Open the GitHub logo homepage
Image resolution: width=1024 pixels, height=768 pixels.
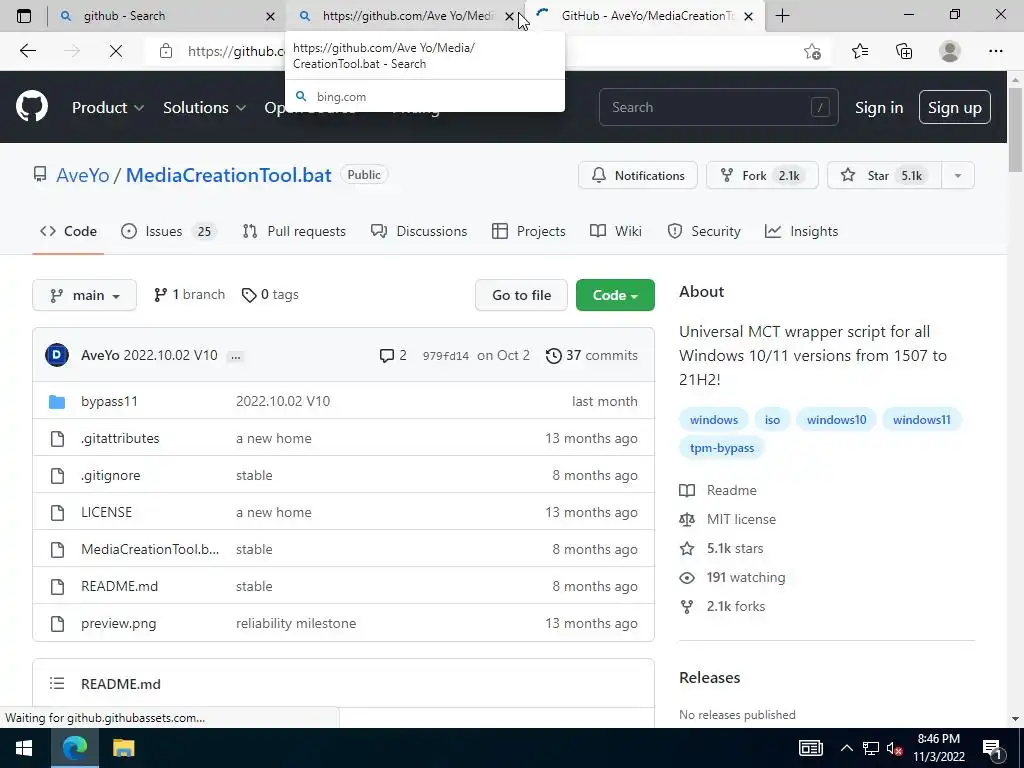[x=32, y=107]
